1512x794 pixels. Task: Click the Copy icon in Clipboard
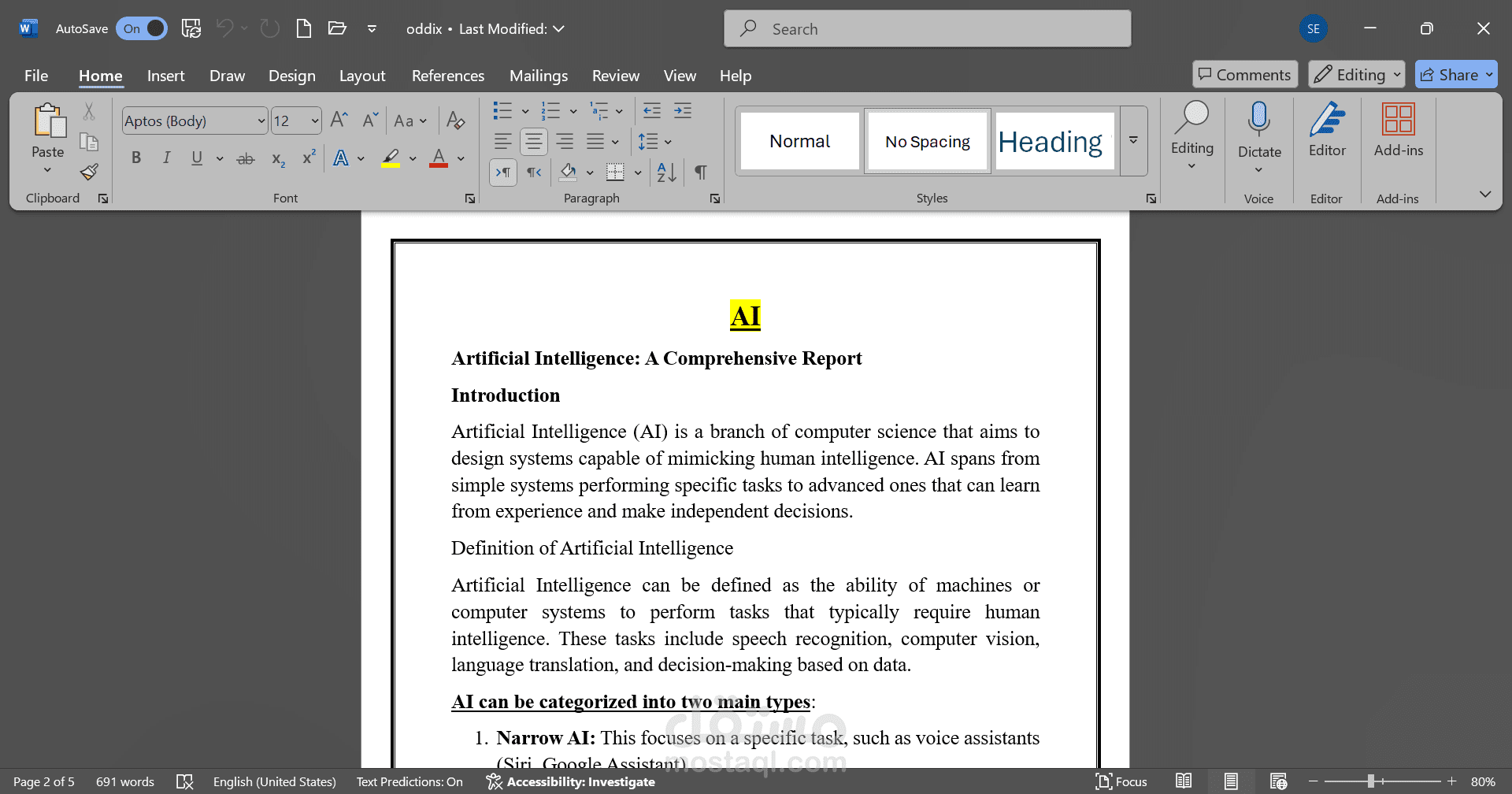[x=89, y=142]
